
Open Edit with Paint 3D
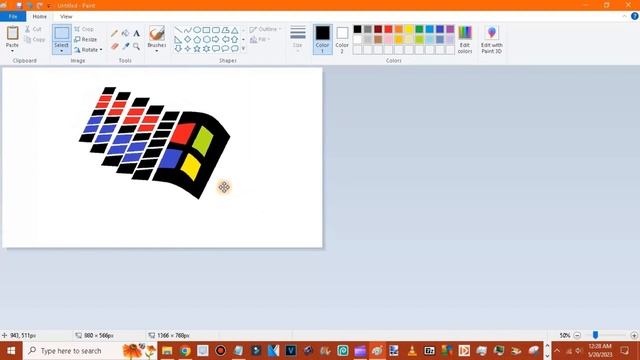pyautogui.click(x=491, y=39)
